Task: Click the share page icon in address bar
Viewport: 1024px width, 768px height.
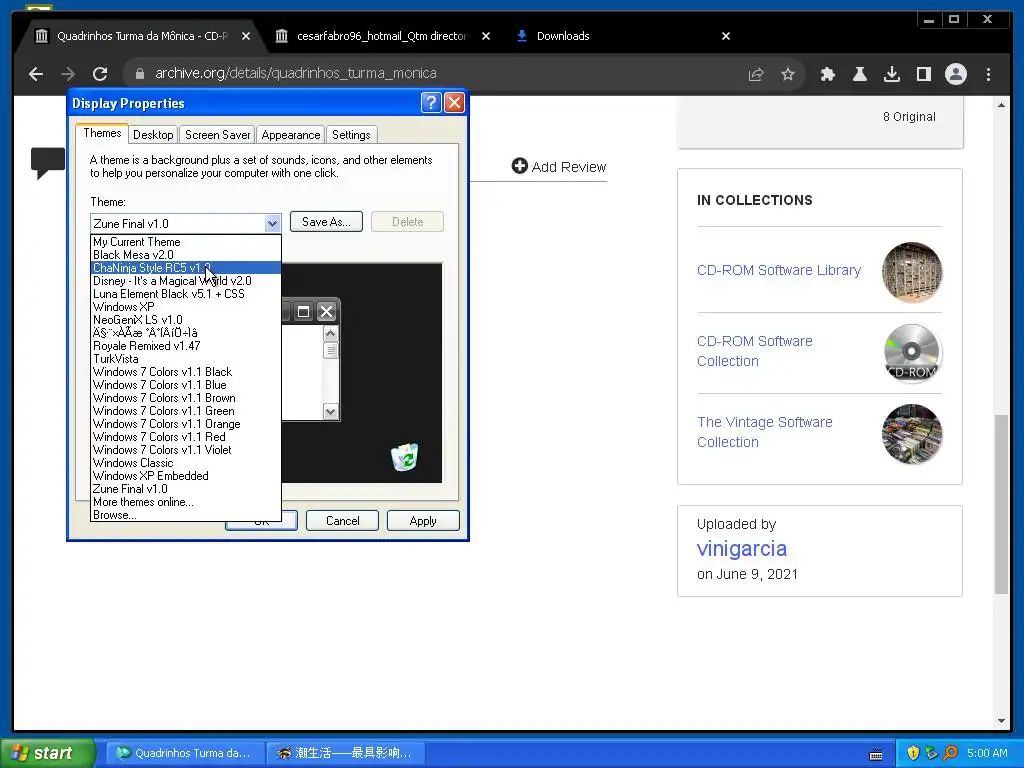Action: pyautogui.click(x=756, y=74)
